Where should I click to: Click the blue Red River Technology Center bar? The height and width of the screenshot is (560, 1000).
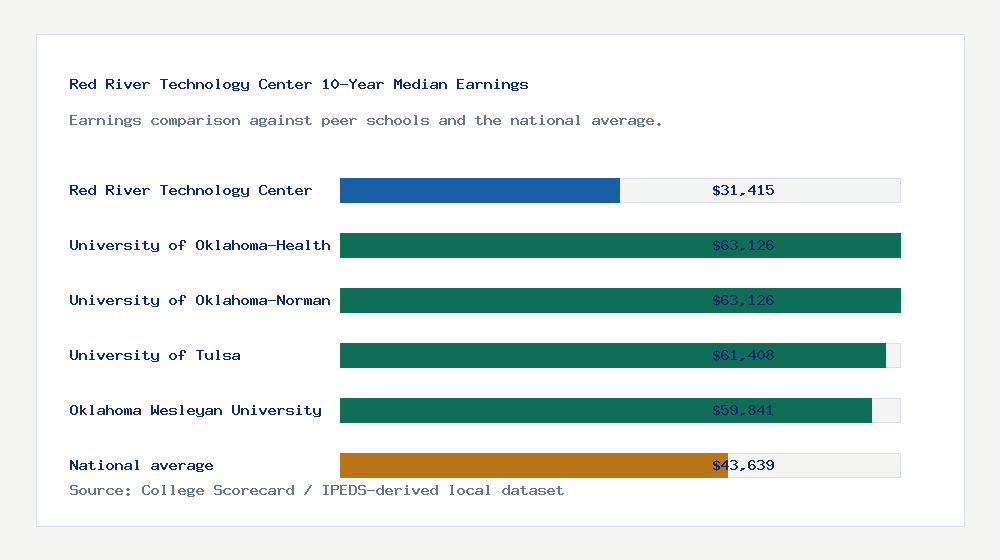click(480, 191)
